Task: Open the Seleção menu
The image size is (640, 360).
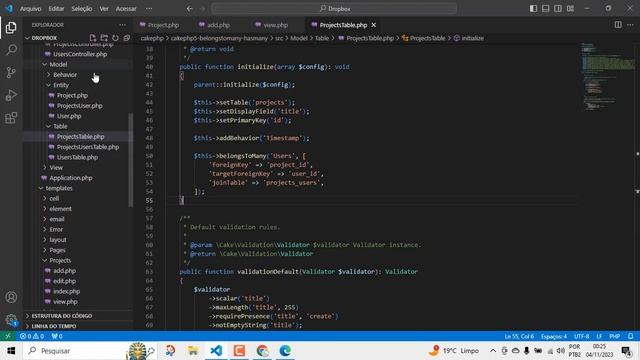Action: coord(82,9)
